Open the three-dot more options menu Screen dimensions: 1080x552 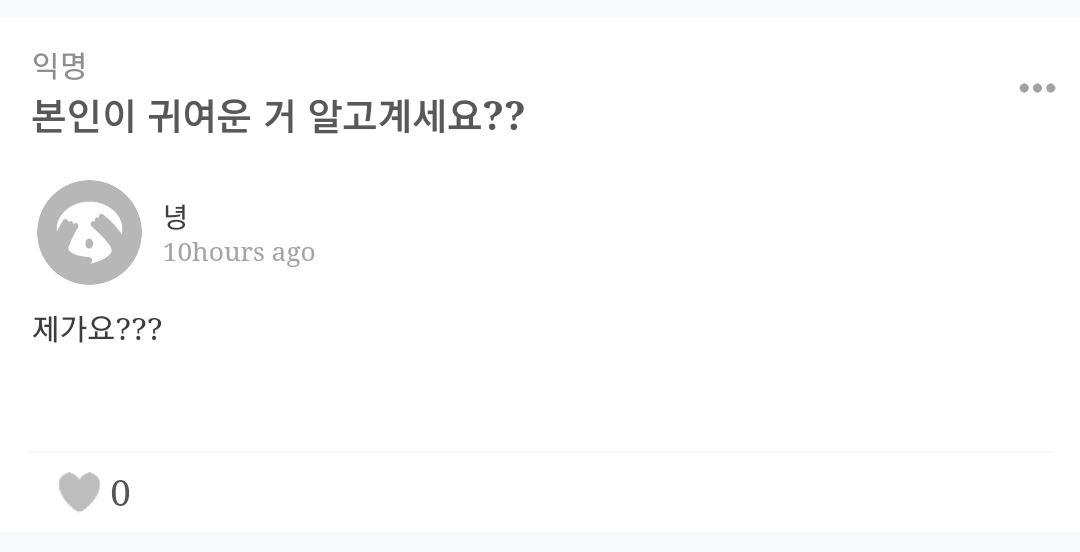1037,89
